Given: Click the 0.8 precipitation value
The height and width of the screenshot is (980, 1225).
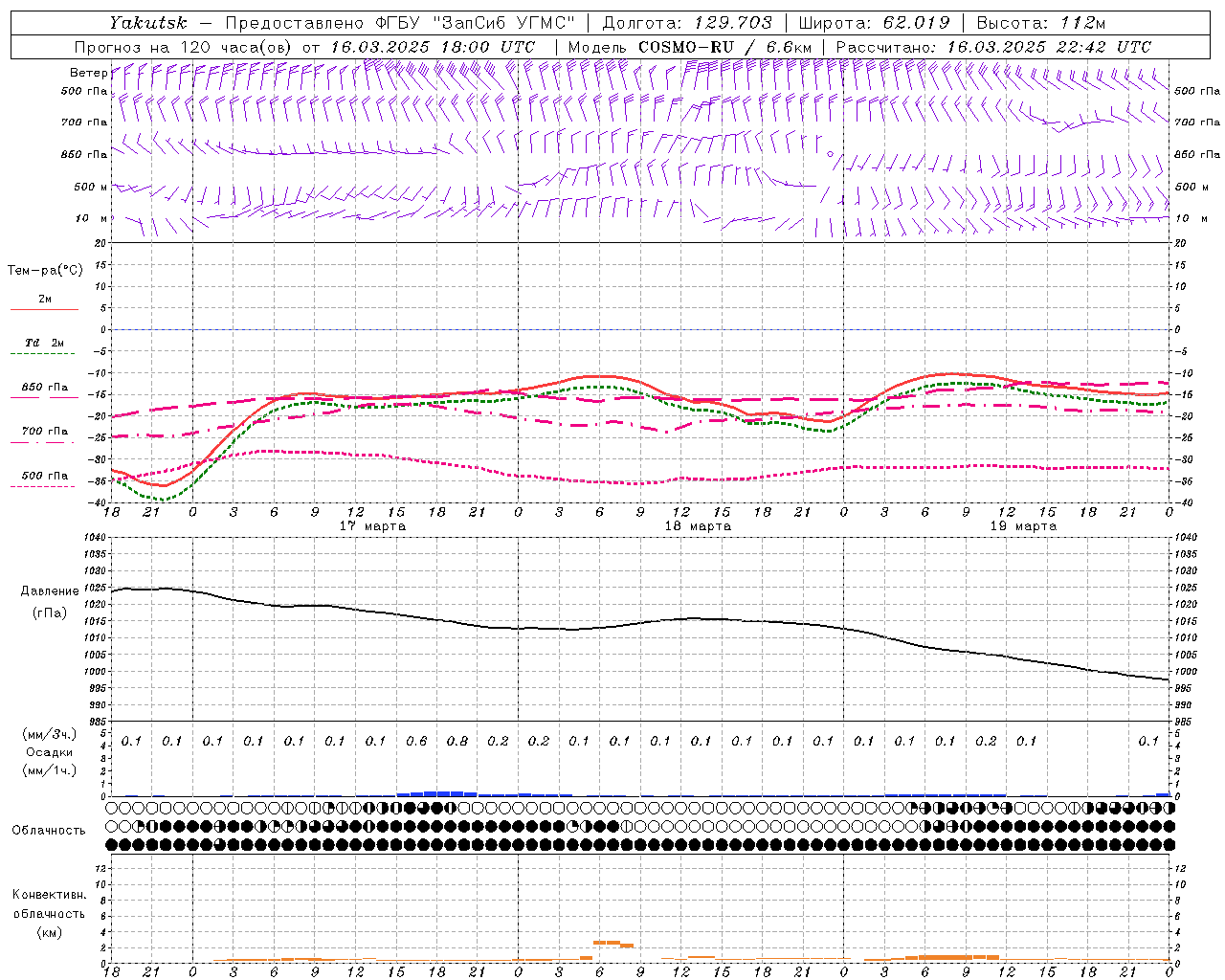Looking at the screenshot, I should (457, 741).
